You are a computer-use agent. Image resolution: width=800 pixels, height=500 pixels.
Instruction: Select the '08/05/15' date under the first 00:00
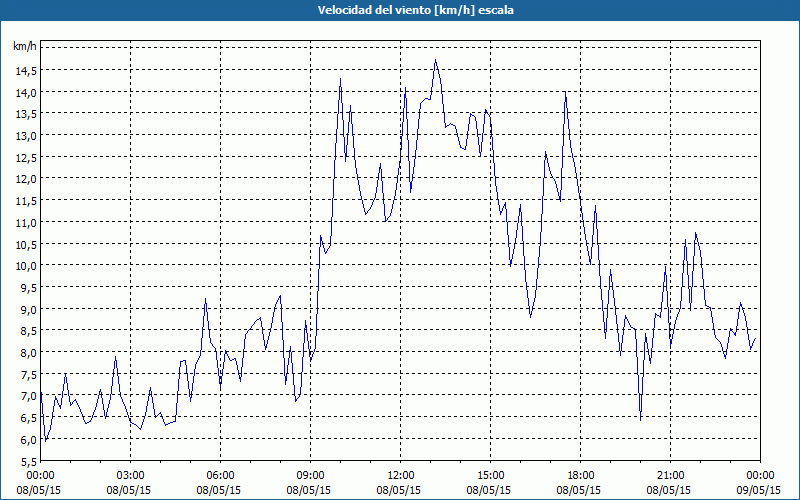click(39, 490)
